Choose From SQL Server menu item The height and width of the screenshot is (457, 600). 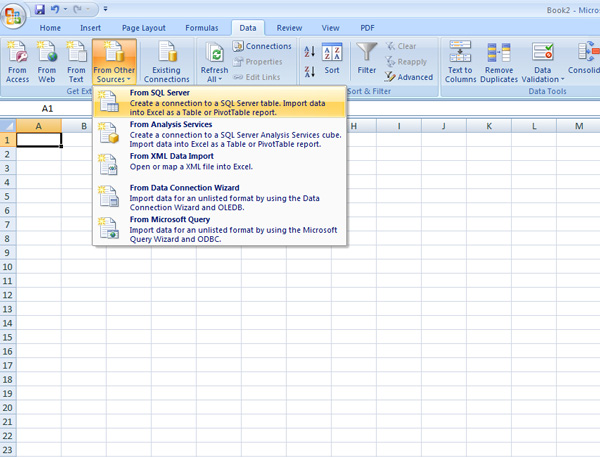(x=220, y=102)
